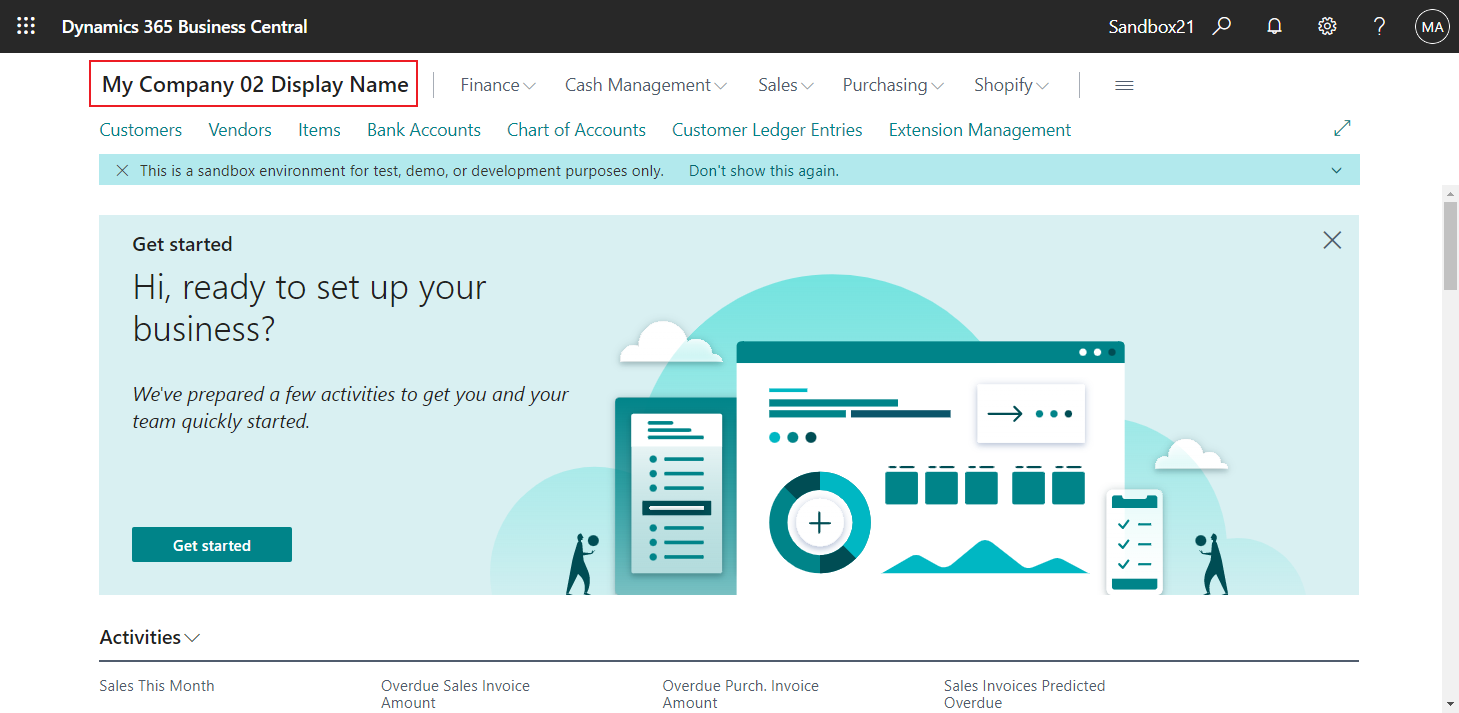
Task: Click the expand-to-wide-layout arrow icon
Action: pyautogui.click(x=1342, y=128)
